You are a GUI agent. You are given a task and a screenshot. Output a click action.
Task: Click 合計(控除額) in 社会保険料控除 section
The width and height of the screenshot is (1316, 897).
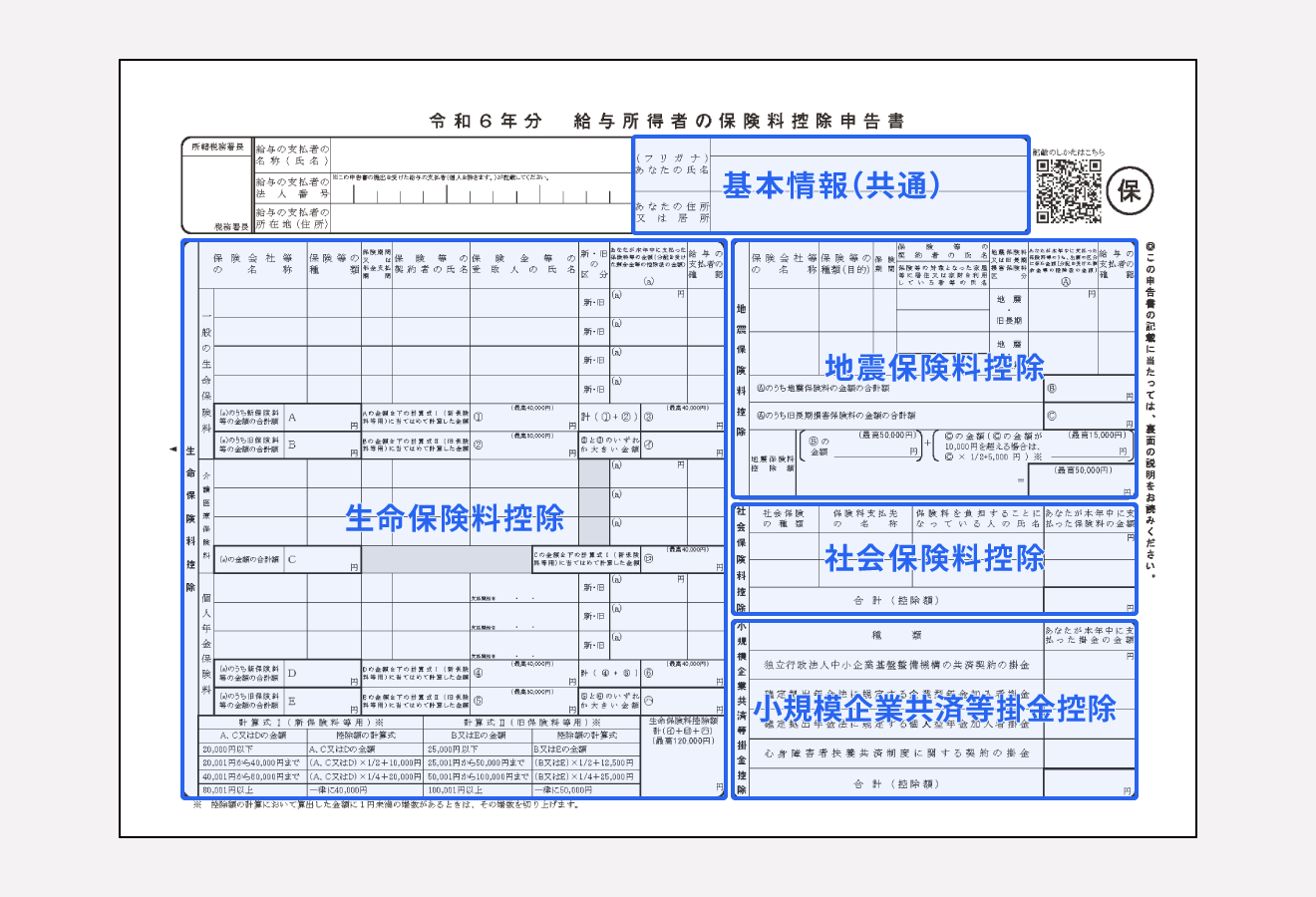coord(896,601)
